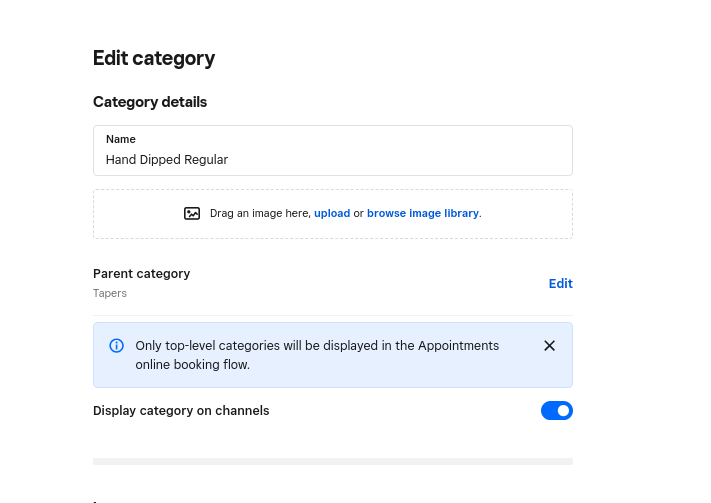711x503 pixels.
Task: Dismiss the top-level categories info banner
Action: 549,346
